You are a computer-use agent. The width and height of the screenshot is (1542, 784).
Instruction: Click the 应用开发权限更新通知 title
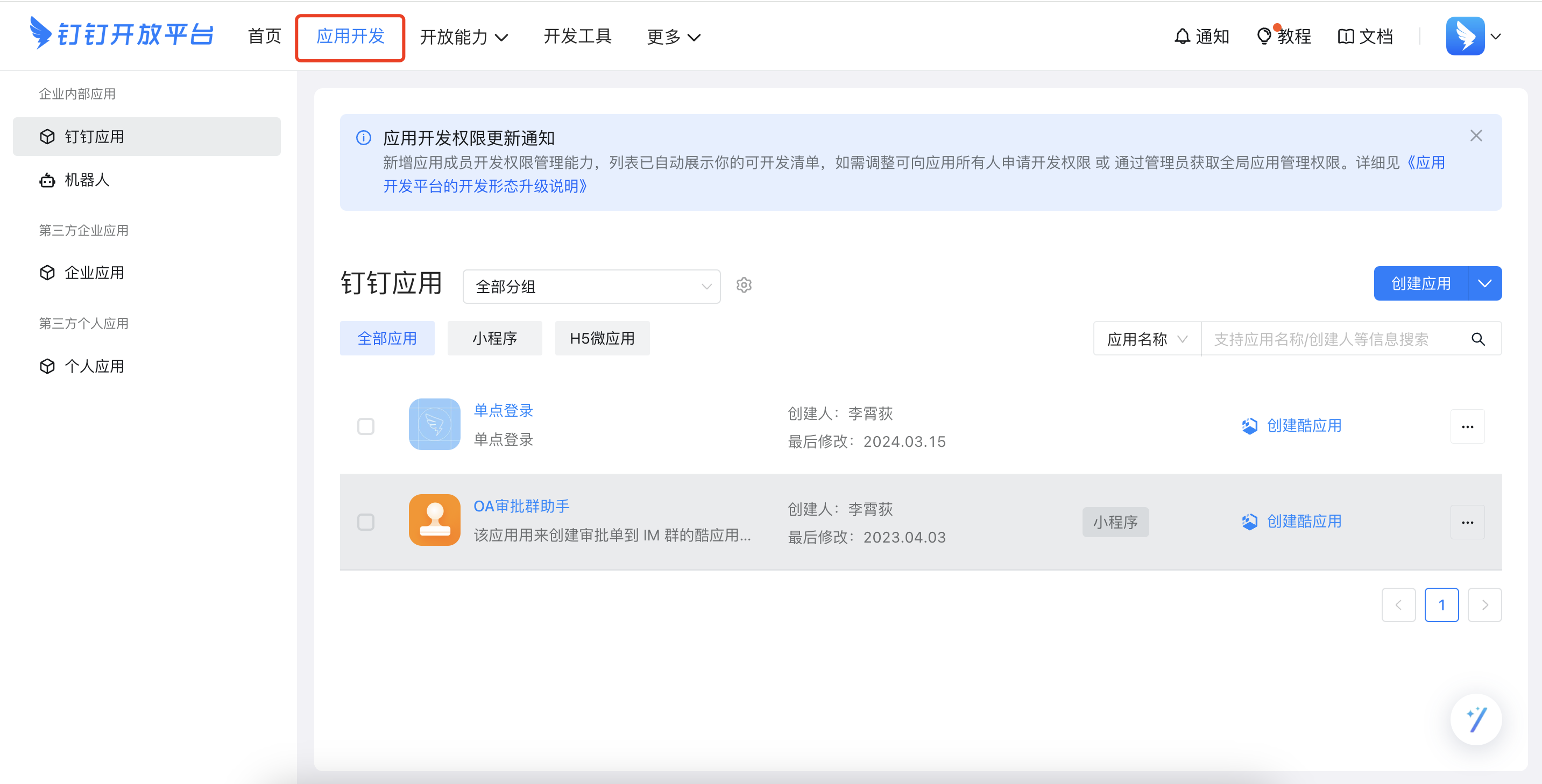click(469, 138)
